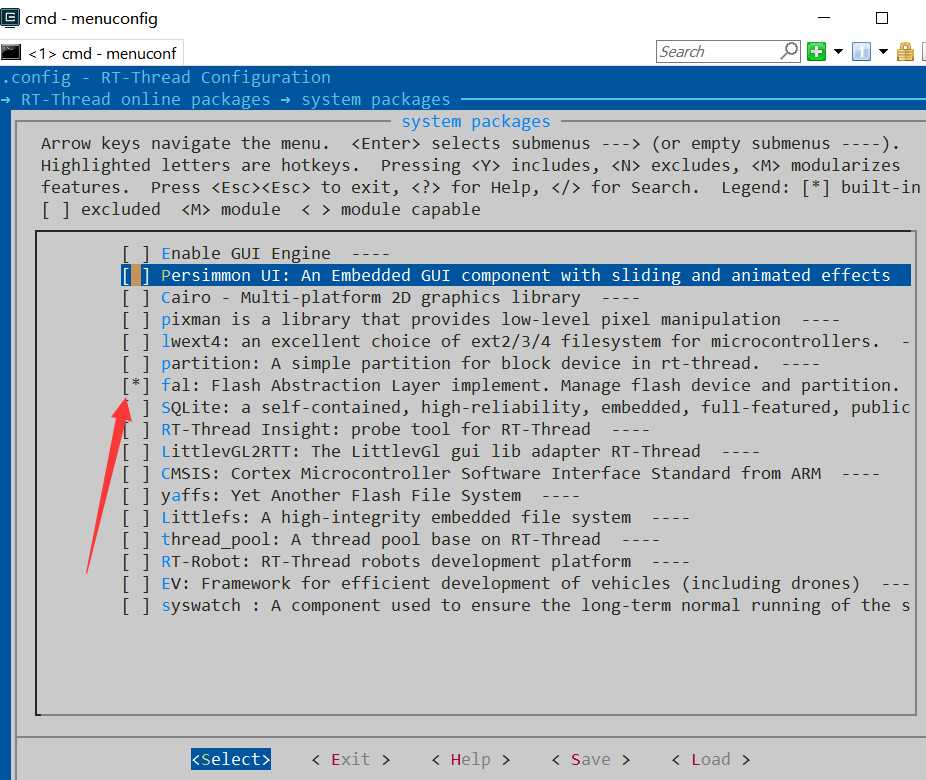Toggle the syswatch checkbox

136,606
